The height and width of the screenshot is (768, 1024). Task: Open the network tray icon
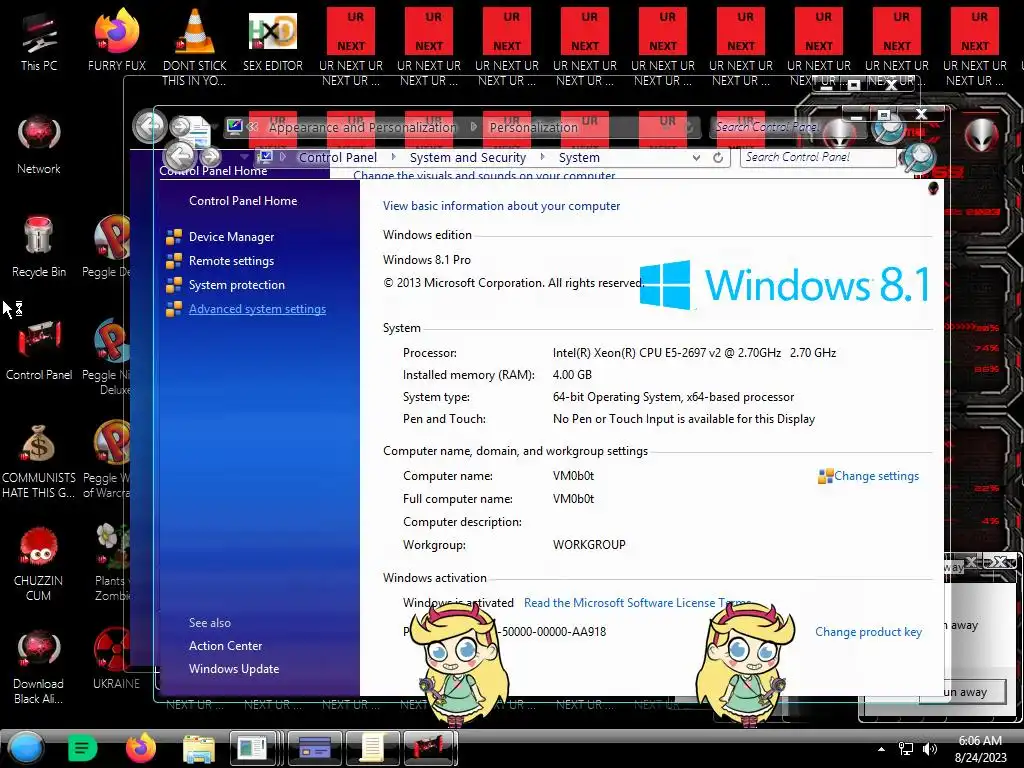906,749
